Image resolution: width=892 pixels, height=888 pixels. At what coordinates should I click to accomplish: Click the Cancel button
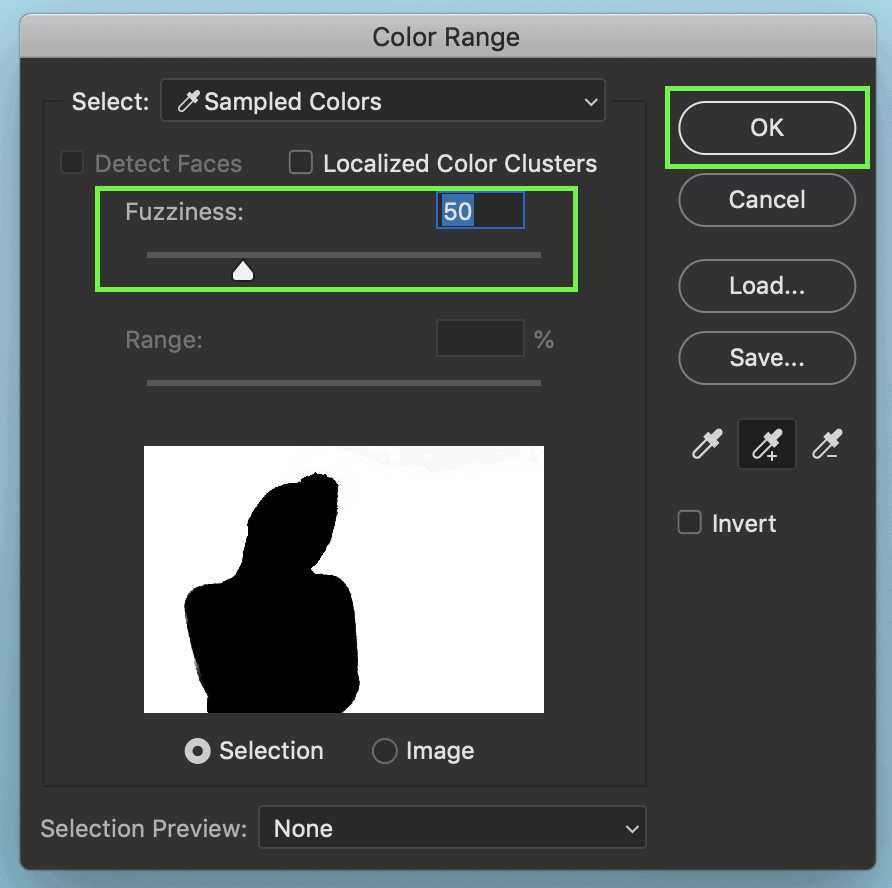[x=767, y=200]
